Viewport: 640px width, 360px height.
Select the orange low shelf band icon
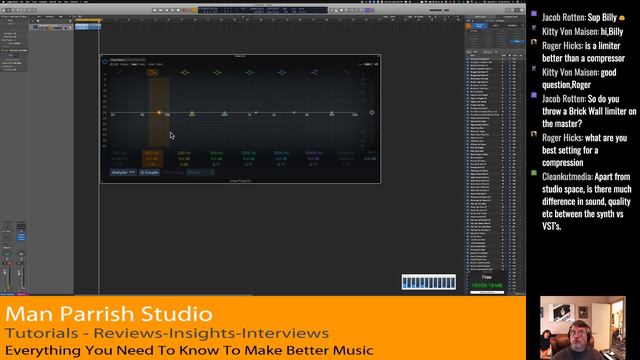click(x=153, y=72)
